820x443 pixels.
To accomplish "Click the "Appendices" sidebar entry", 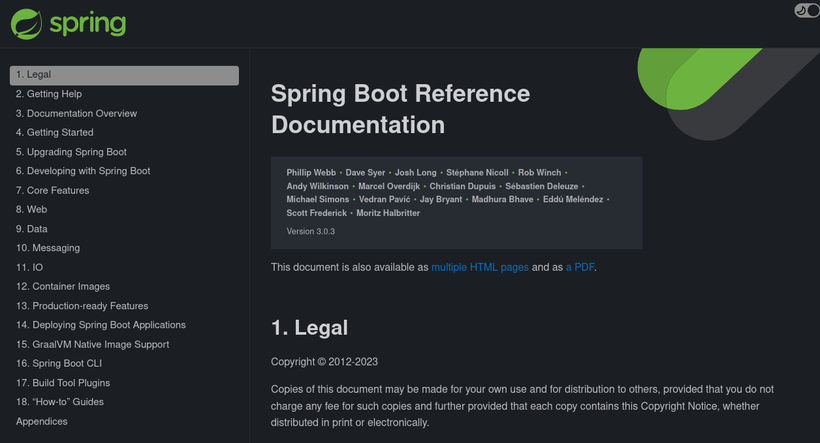I will (42, 421).
